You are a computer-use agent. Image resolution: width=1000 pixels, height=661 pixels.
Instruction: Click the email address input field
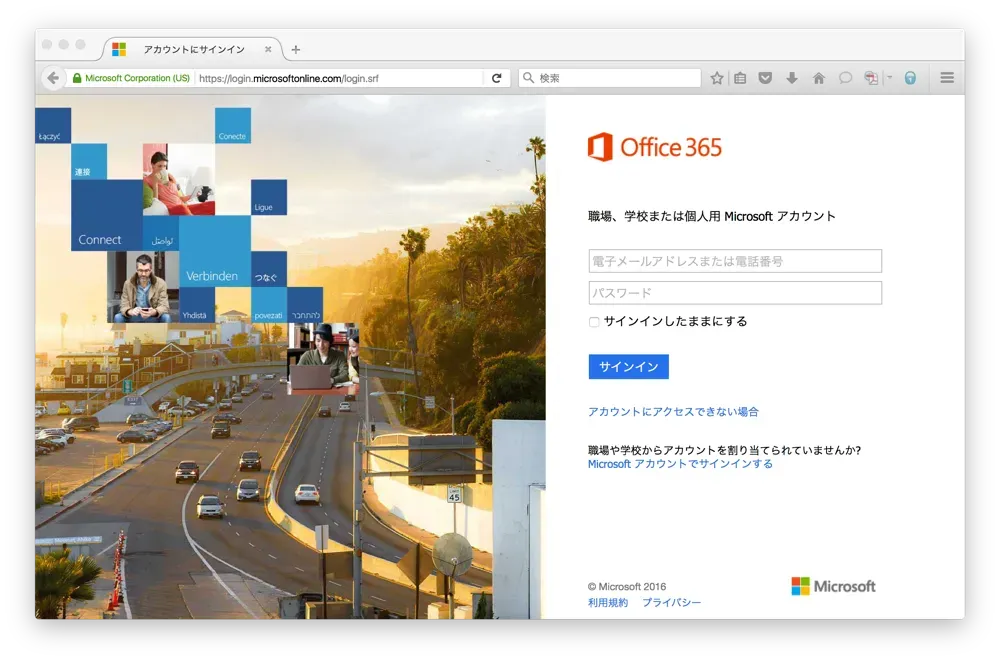(734, 260)
